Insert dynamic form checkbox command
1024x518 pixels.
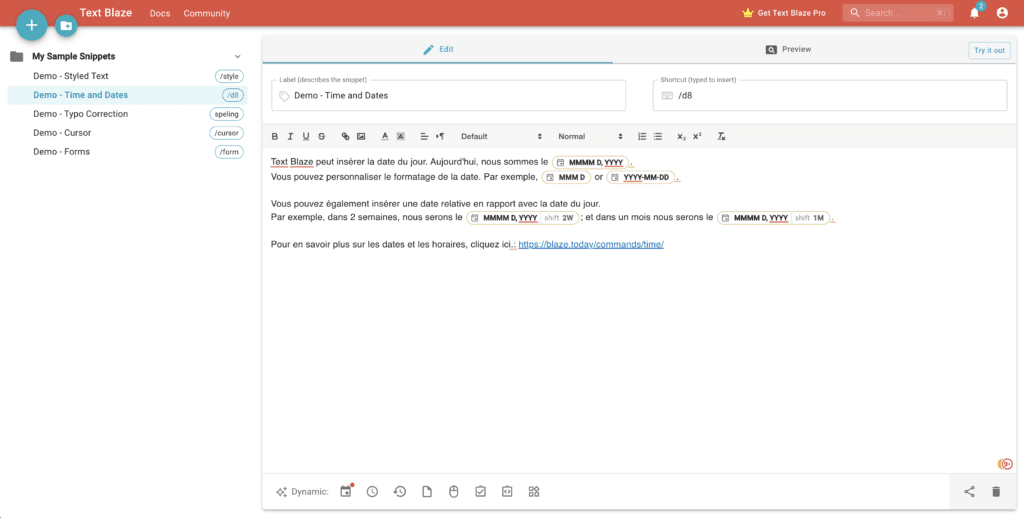coord(481,492)
